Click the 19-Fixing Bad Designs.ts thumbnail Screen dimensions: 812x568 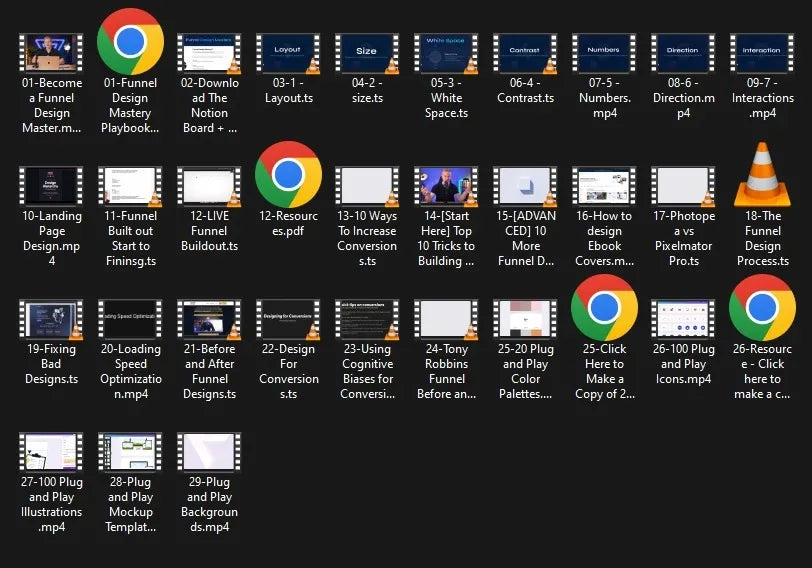tap(51, 319)
